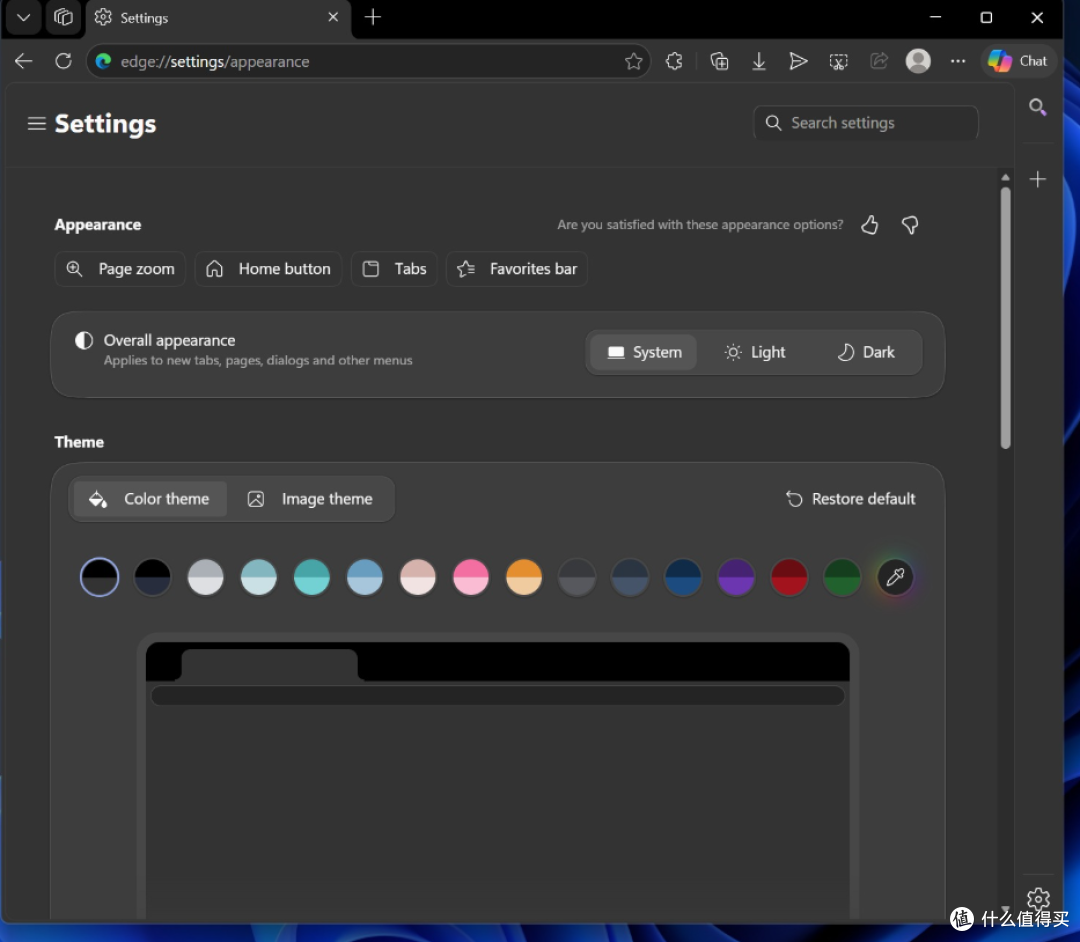This screenshot has height=942, width=1080.
Task: Click the scrollbar up arrow
Action: [x=1005, y=177]
